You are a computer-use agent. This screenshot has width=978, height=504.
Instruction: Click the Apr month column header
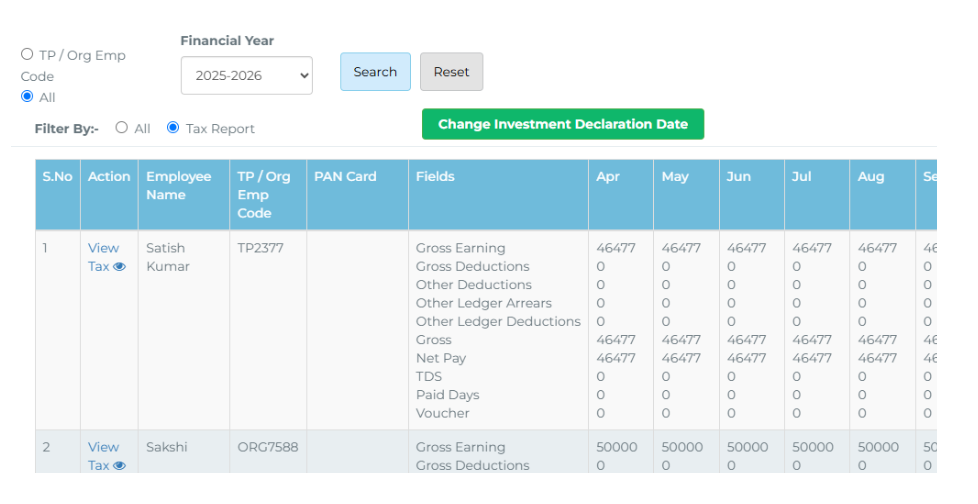(607, 177)
